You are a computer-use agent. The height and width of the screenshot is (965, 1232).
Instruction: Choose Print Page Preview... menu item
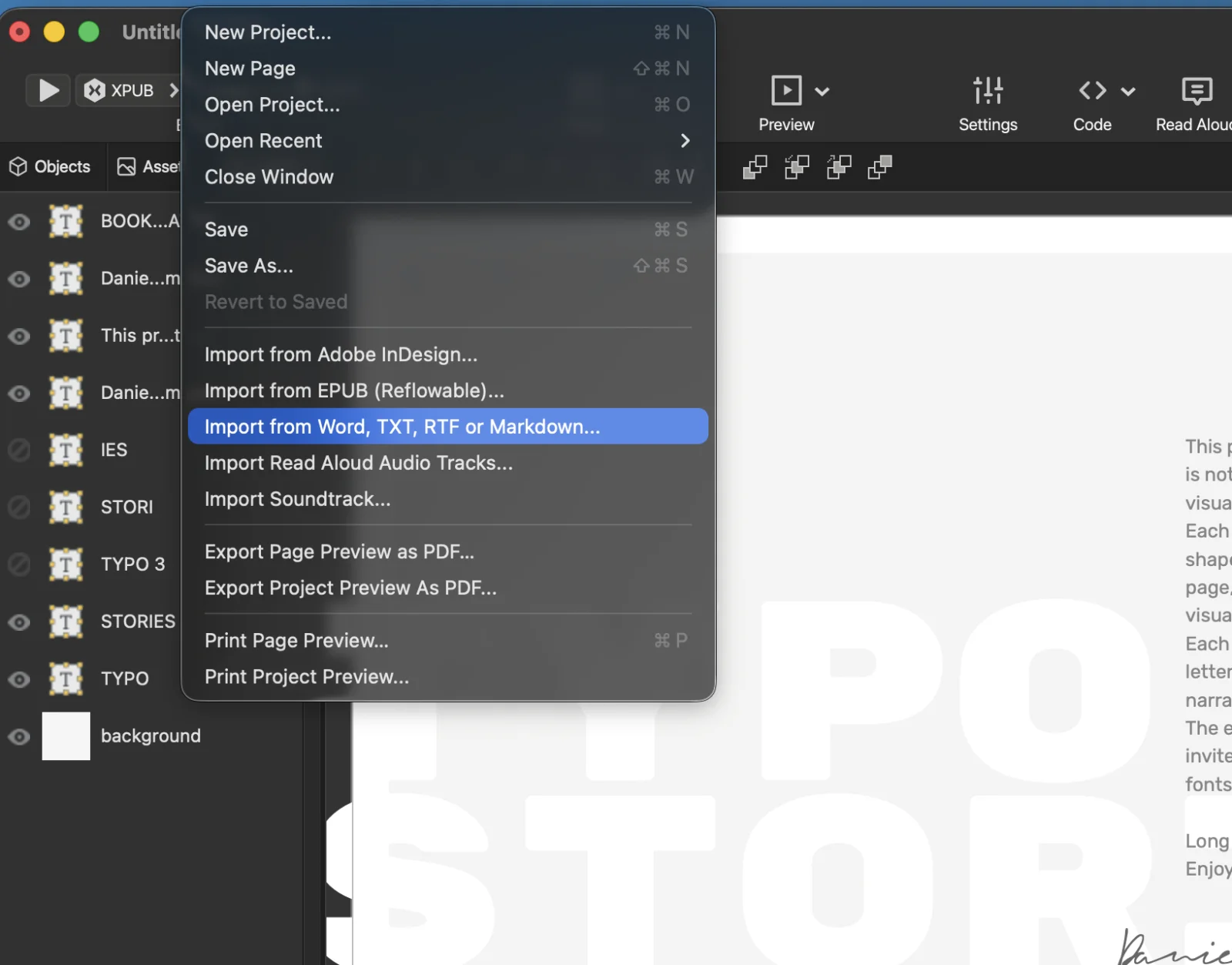point(447,641)
